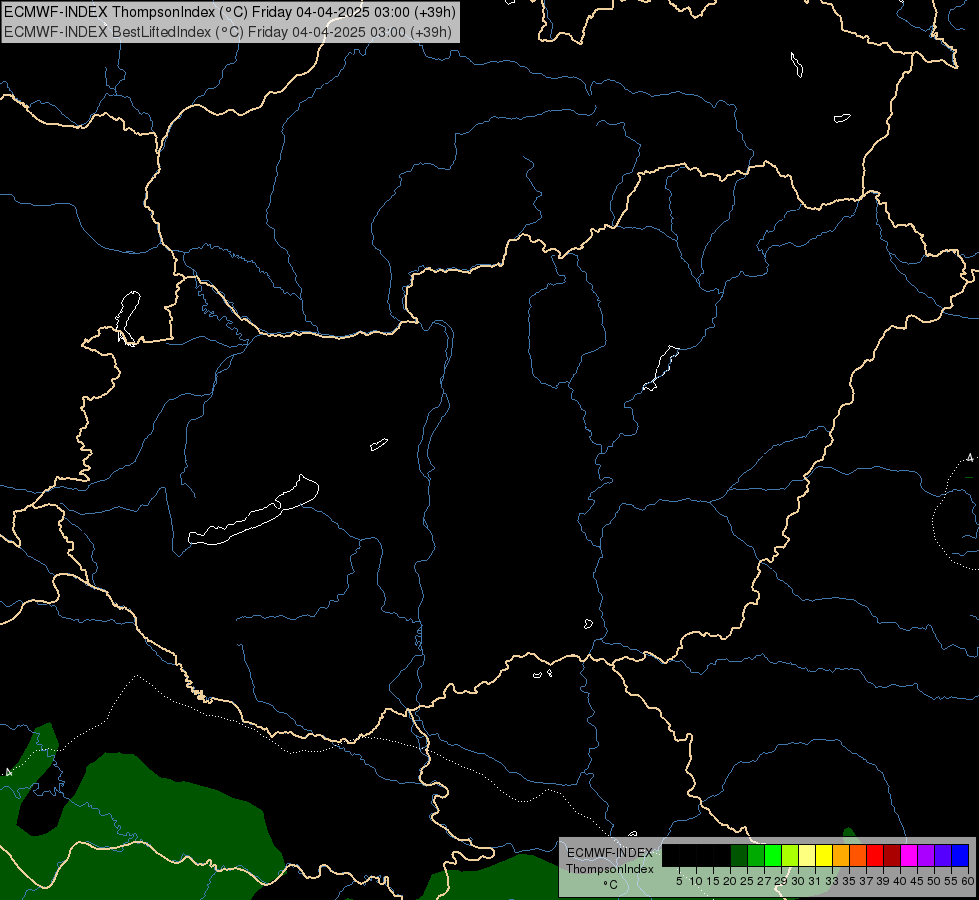Select the dark green 20–25 legend swatch
Image resolution: width=979 pixels, height=900 pixels.
(739, 855)
